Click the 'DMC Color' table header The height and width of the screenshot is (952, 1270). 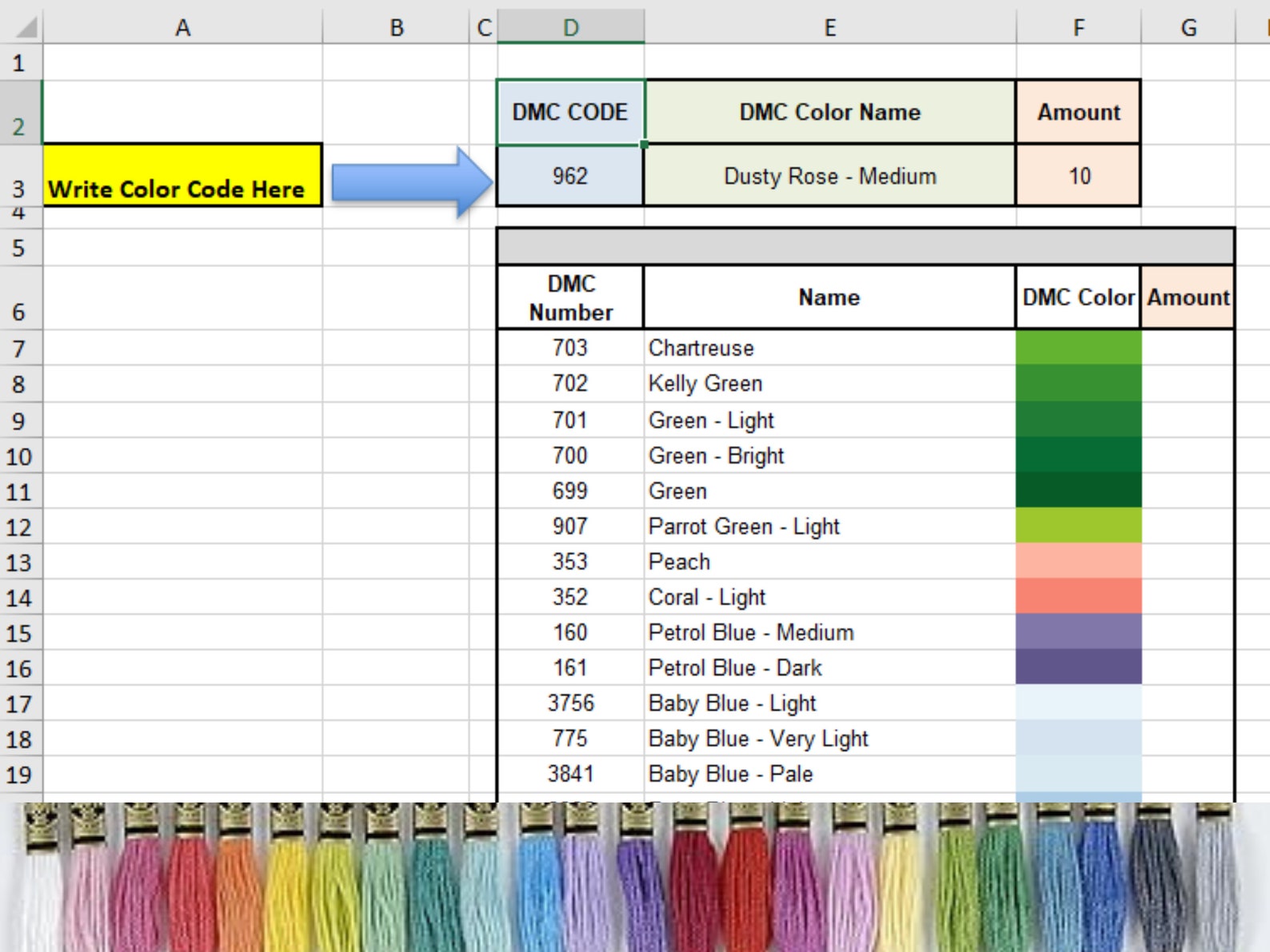click(1078, 297)
